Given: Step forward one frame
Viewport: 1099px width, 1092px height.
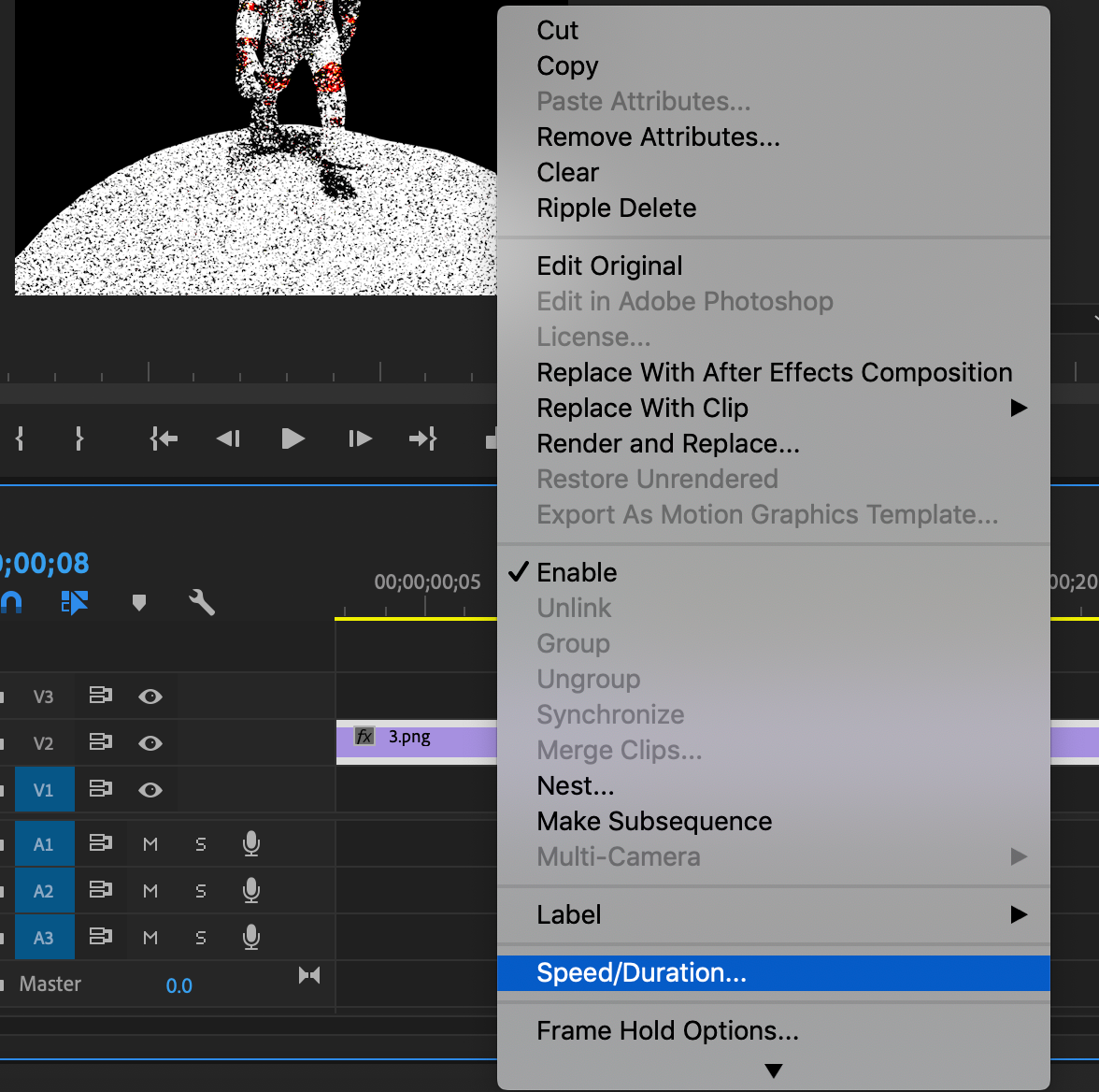Looking at the screenshot, I should (360, 439).
